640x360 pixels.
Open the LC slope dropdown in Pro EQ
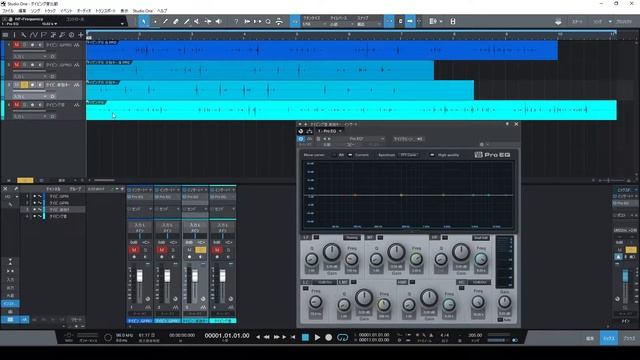pyautogui.click(x=326, y=282)
